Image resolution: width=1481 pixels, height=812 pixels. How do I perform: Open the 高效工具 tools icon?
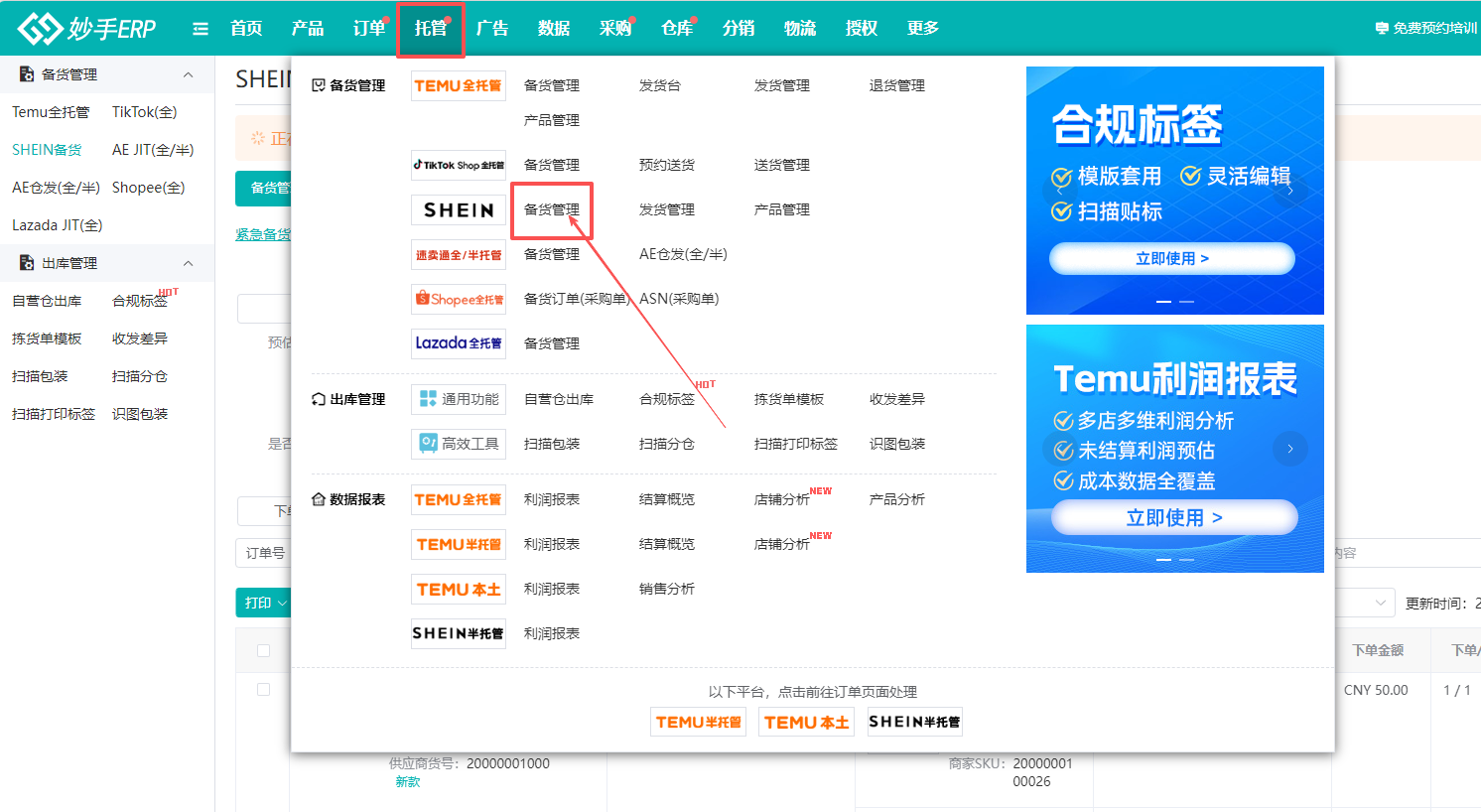pos(458,443)
